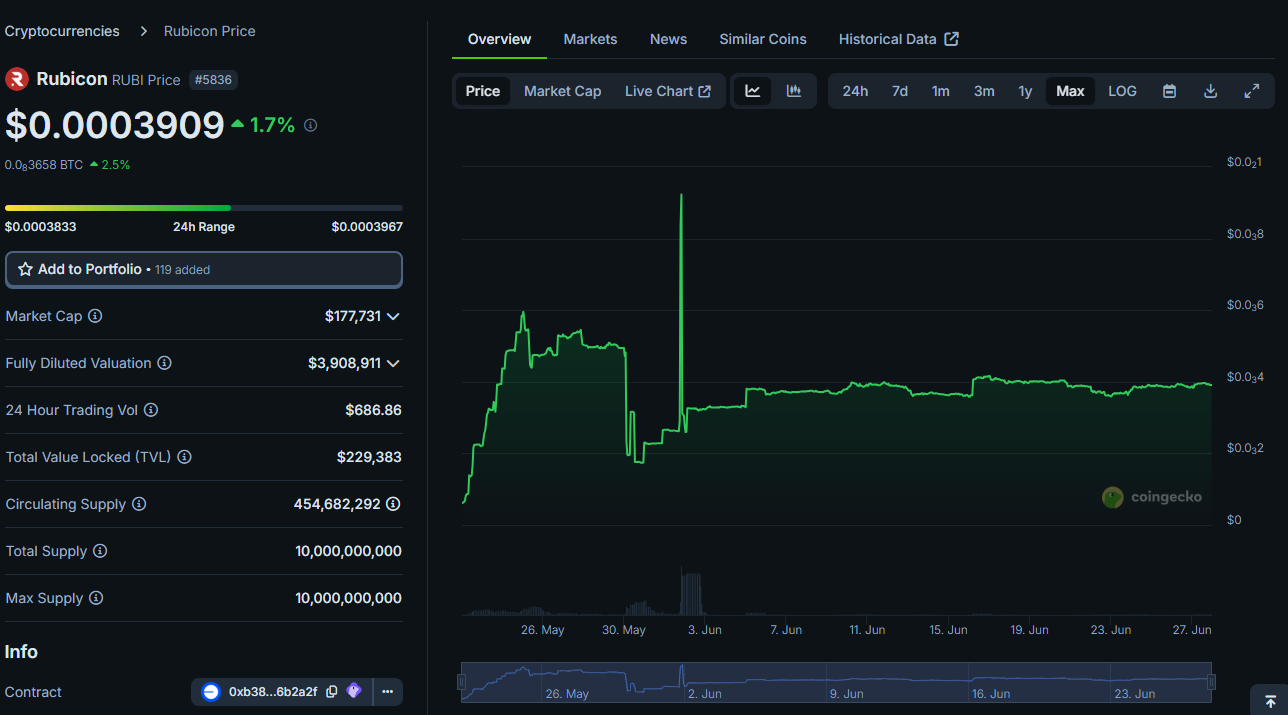Grab the left navigator range handle
The width and height of the screenshot is (1288, 715).
pyautogui.click(x=461, y=682)
